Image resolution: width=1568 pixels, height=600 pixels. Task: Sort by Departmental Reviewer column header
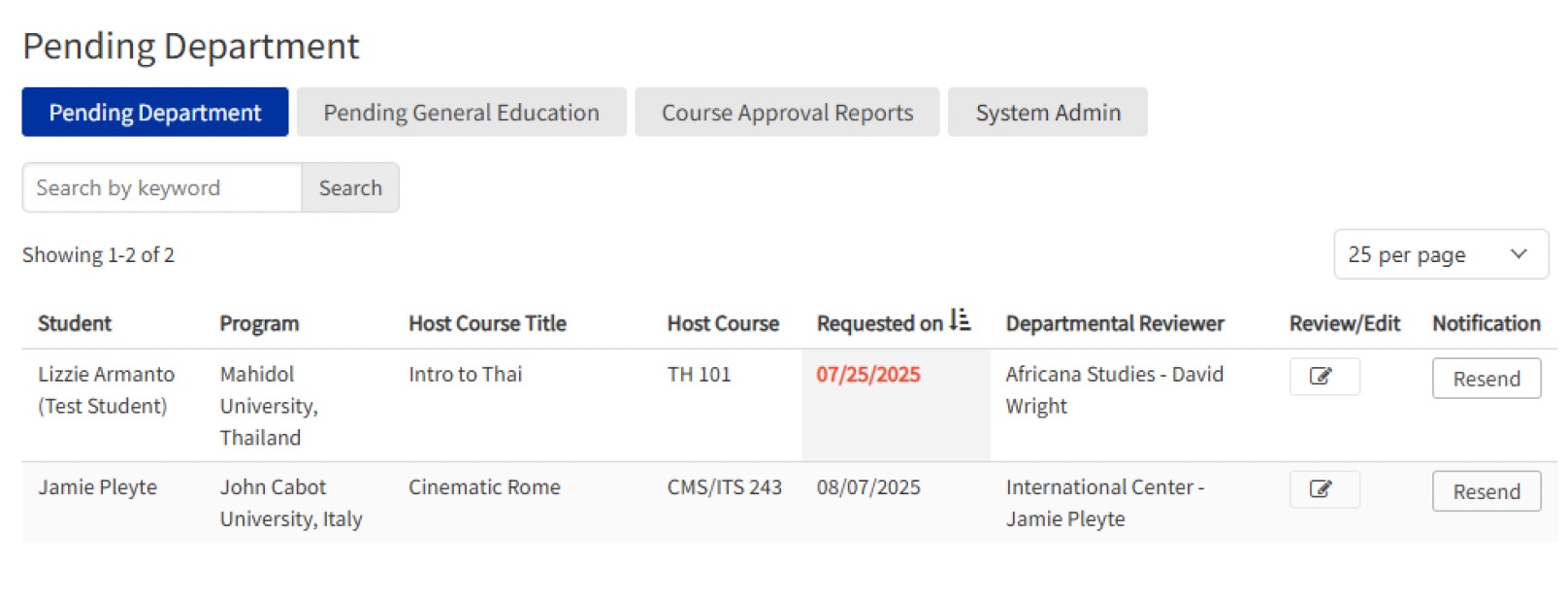[x=1114, y=323]
